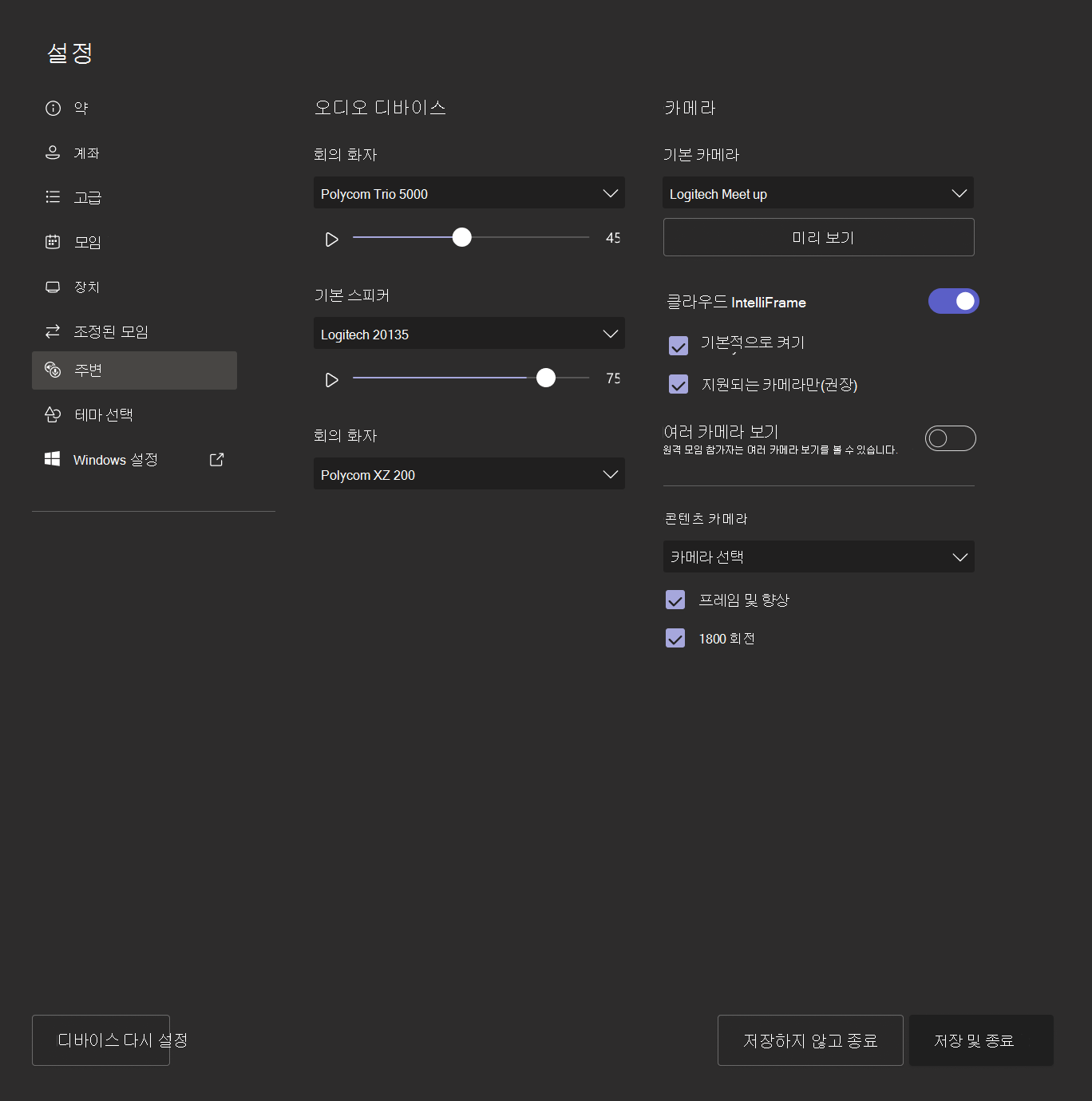Click the monitor icon for 장치
This screenshot has height=1101, width=1092.
53,287
